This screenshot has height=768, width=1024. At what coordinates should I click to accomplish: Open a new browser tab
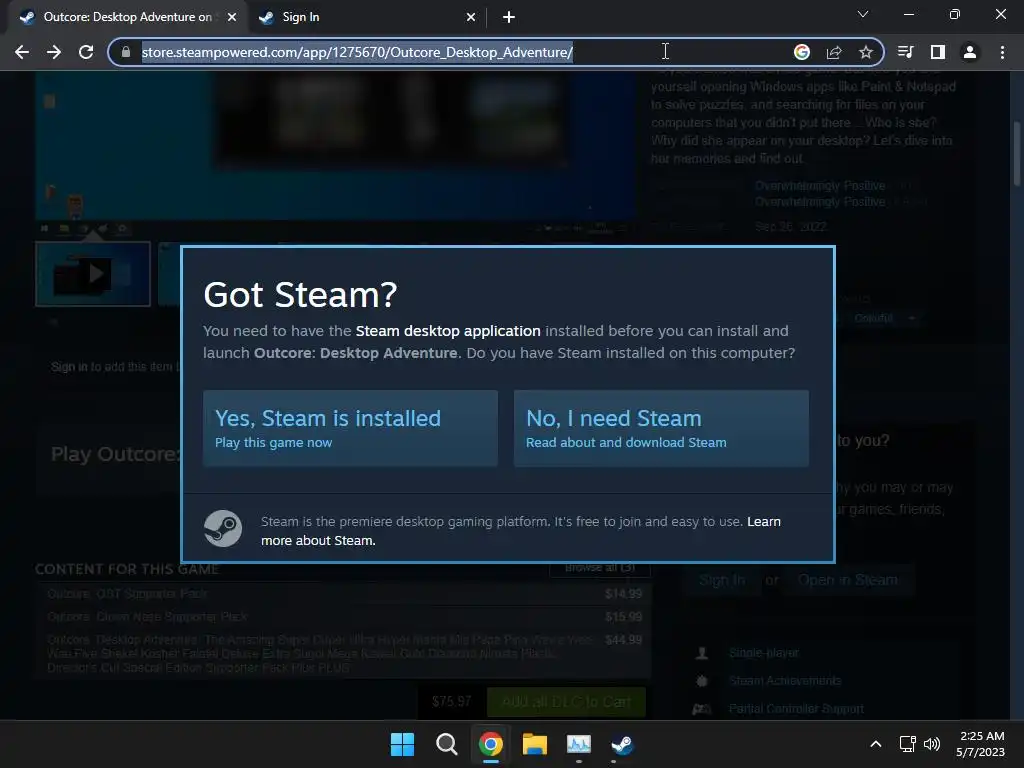(x=509, y=17)
